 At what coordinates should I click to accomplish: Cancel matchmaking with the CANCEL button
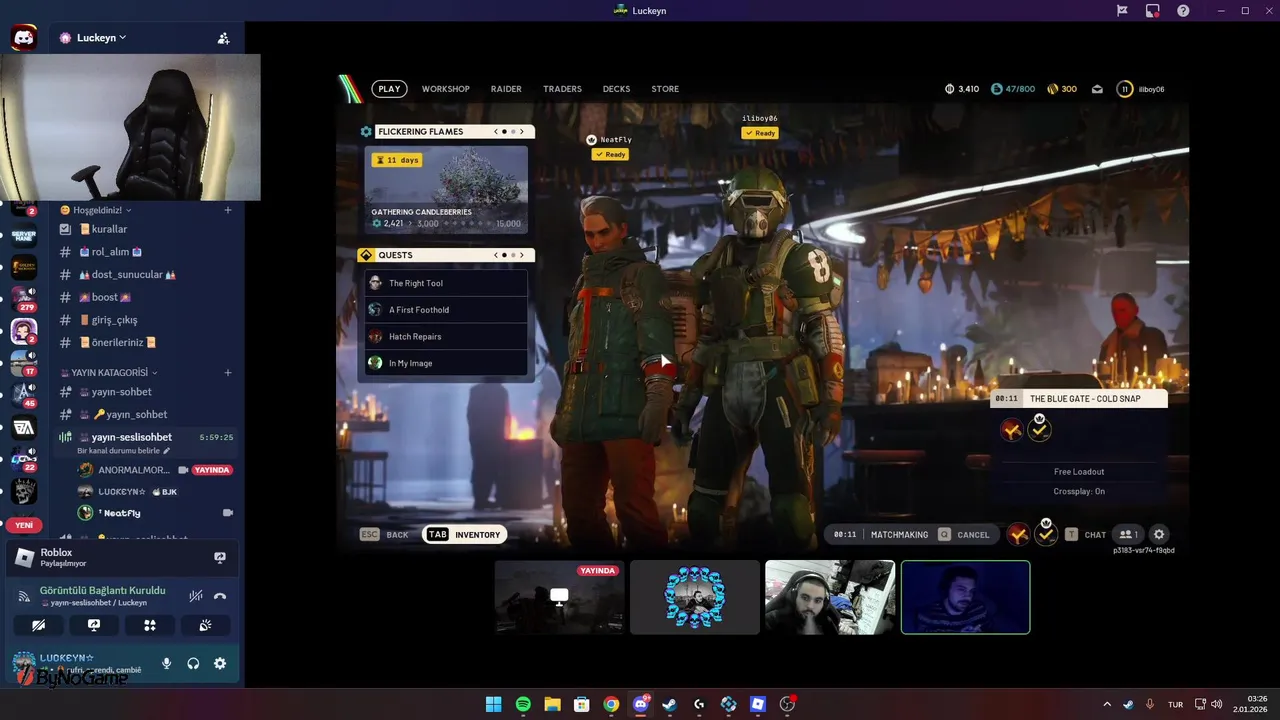point(965,534)
